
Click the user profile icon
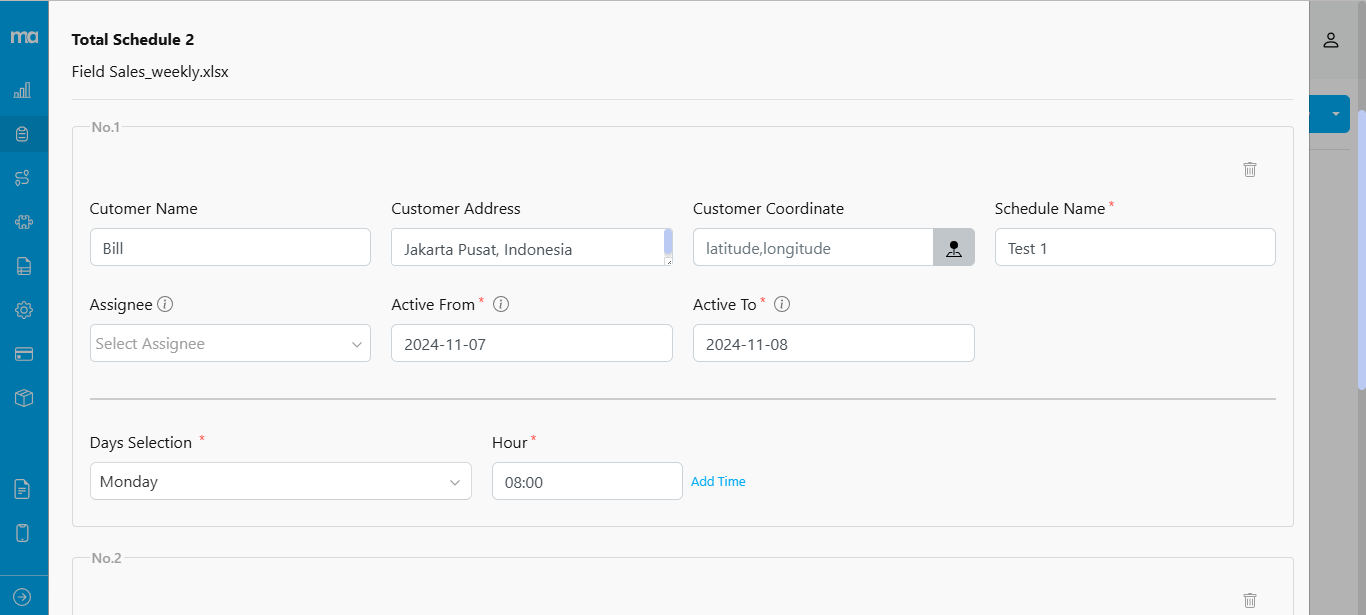[x=1330, y=40]
